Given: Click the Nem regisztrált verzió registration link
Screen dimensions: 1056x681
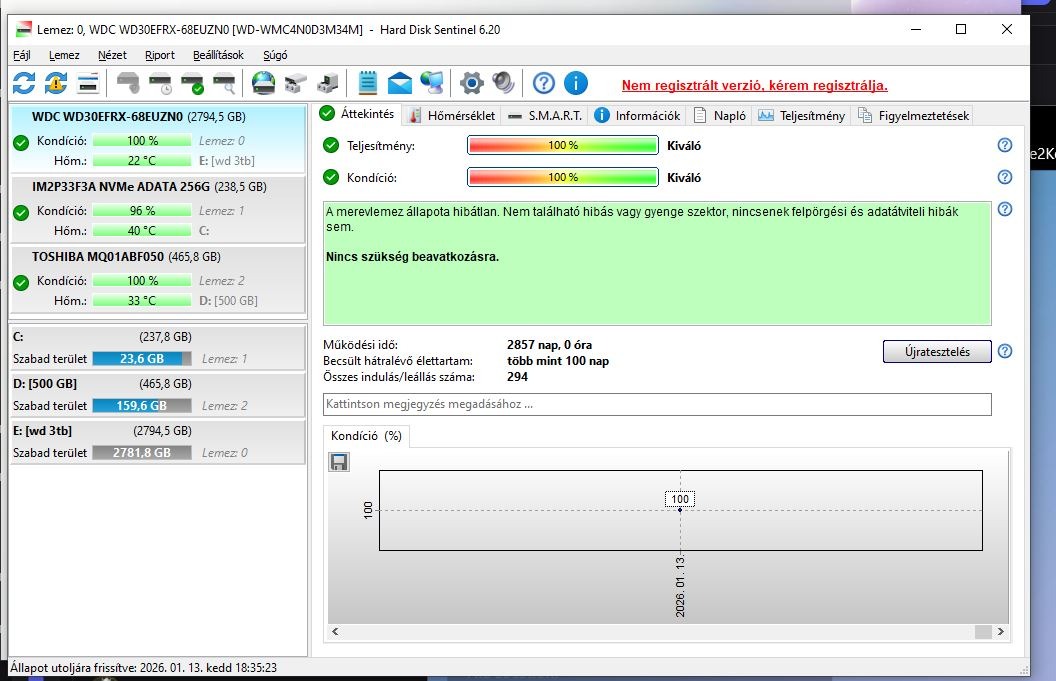Looking at the screenshot, I should 754,86.
